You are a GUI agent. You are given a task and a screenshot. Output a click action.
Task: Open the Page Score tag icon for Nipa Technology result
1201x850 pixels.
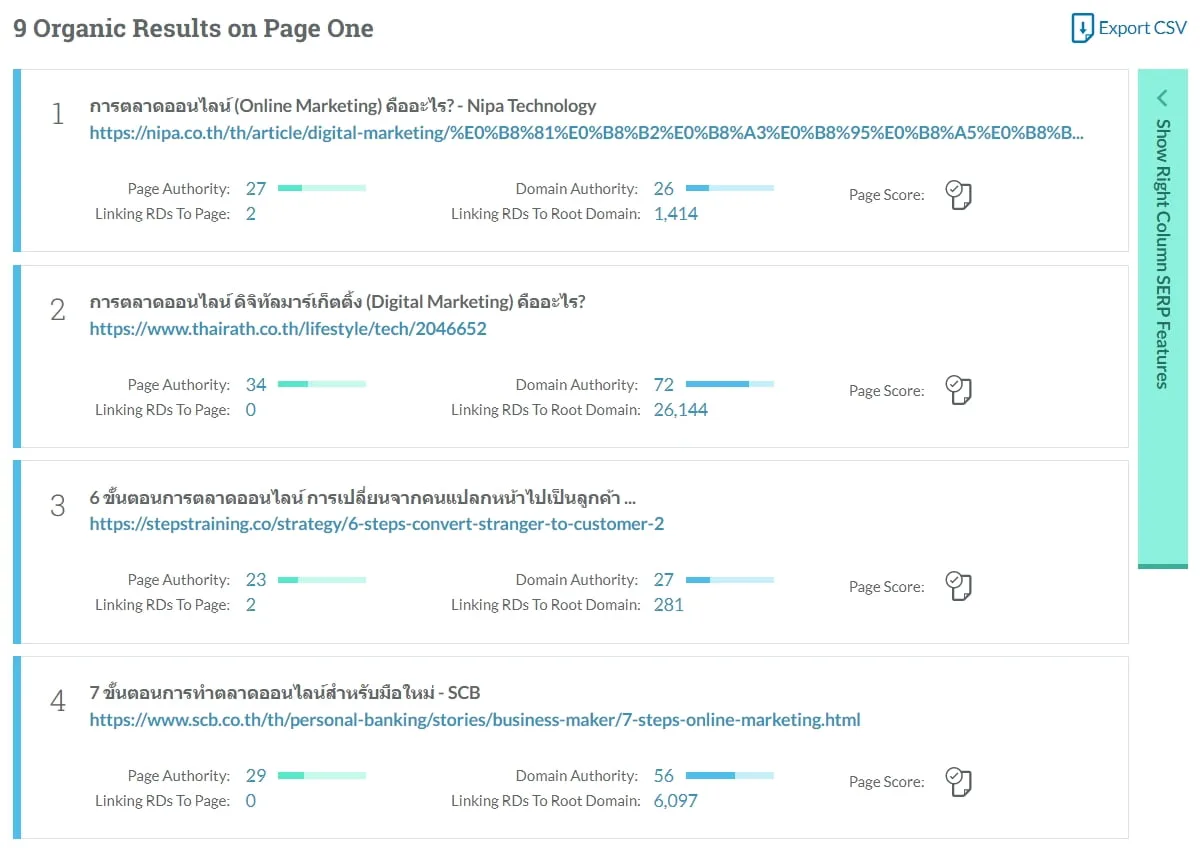959,195
